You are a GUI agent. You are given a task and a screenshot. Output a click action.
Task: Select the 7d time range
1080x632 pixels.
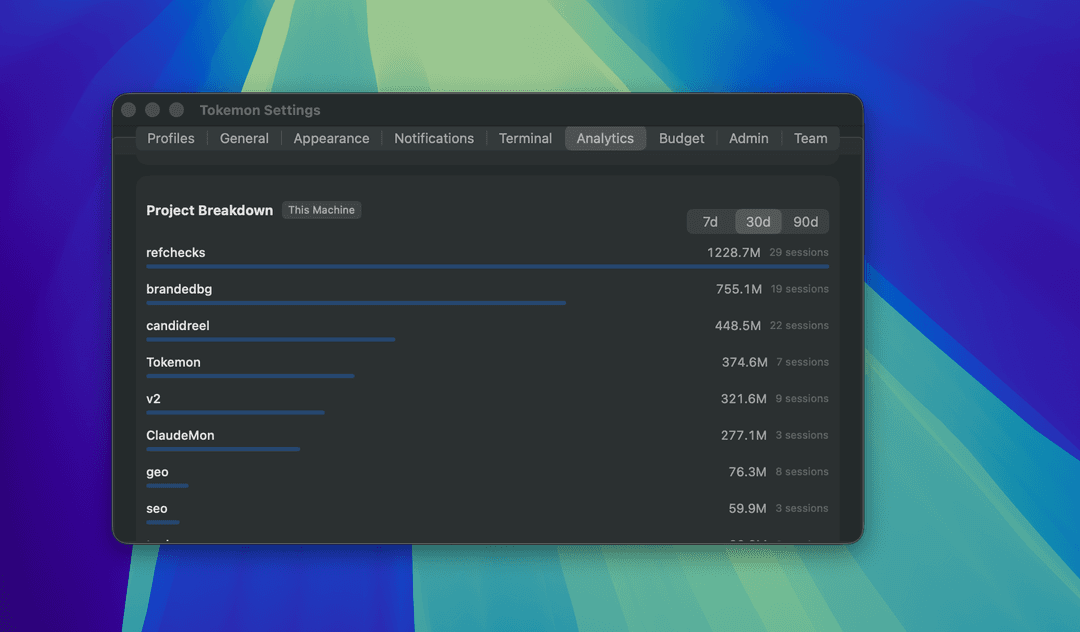(710, 221)
